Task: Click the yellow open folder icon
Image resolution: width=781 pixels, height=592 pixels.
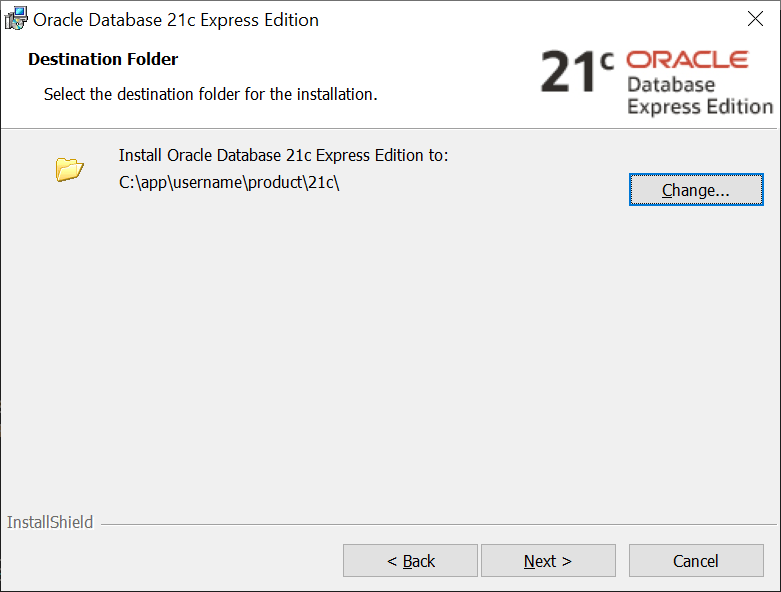Action: (x=69, y=169)
